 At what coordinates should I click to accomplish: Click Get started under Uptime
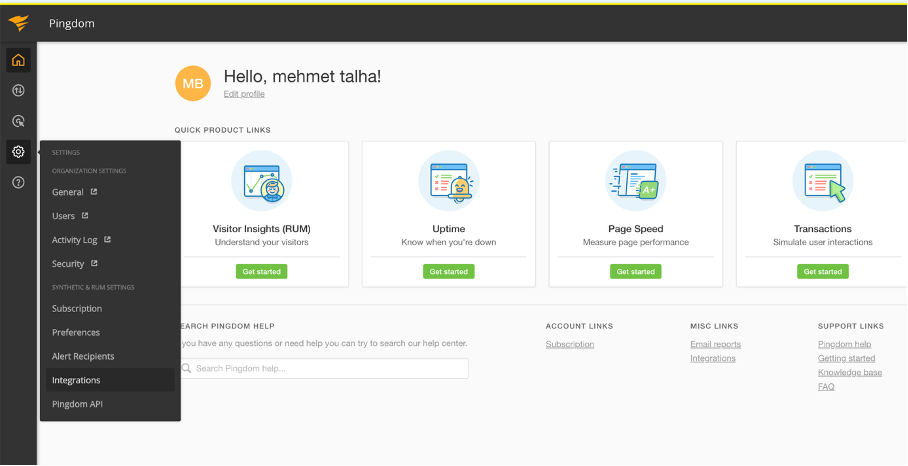click(x=448, y=271)
